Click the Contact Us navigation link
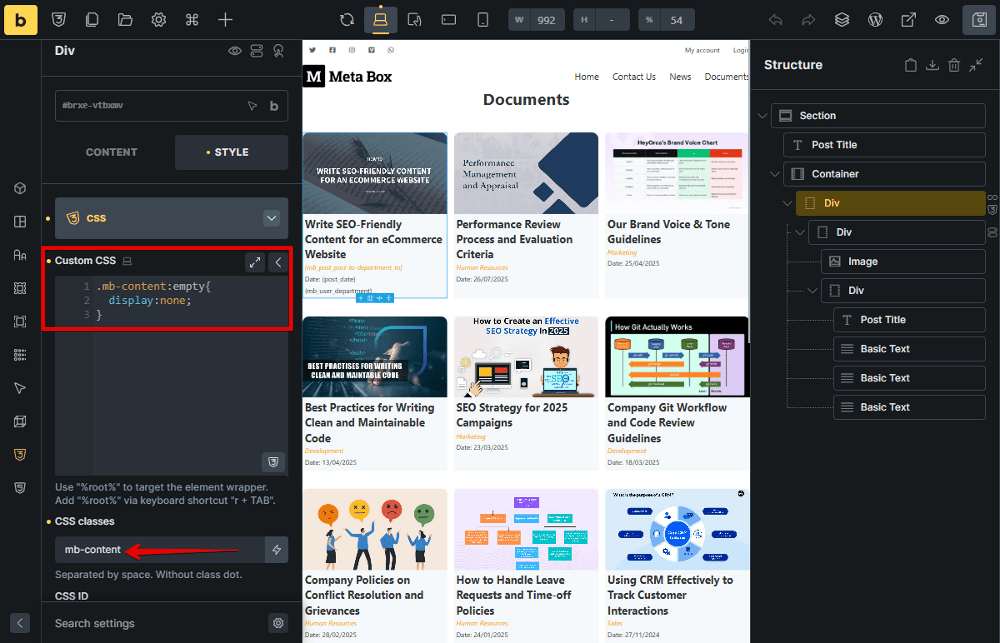 634,77
